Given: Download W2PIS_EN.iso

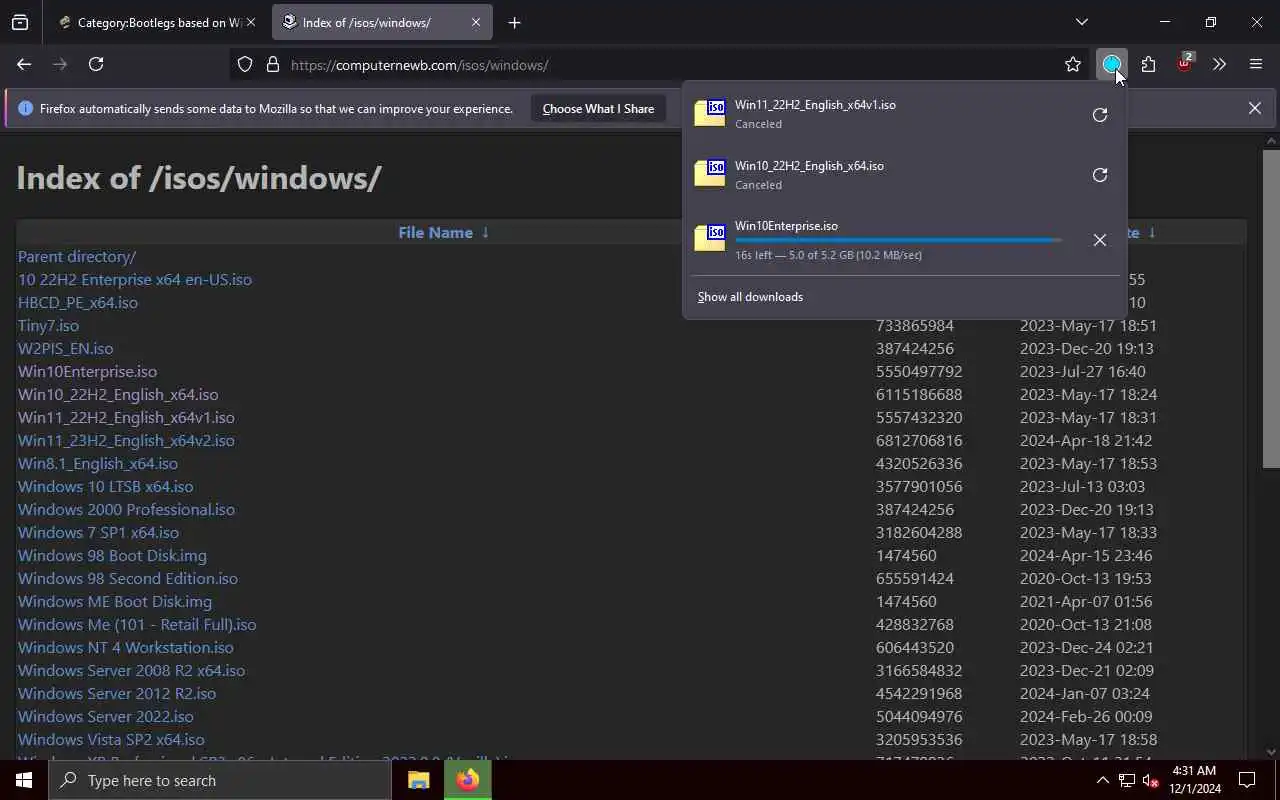Looking at the screenshot, I should click(65, 348).
